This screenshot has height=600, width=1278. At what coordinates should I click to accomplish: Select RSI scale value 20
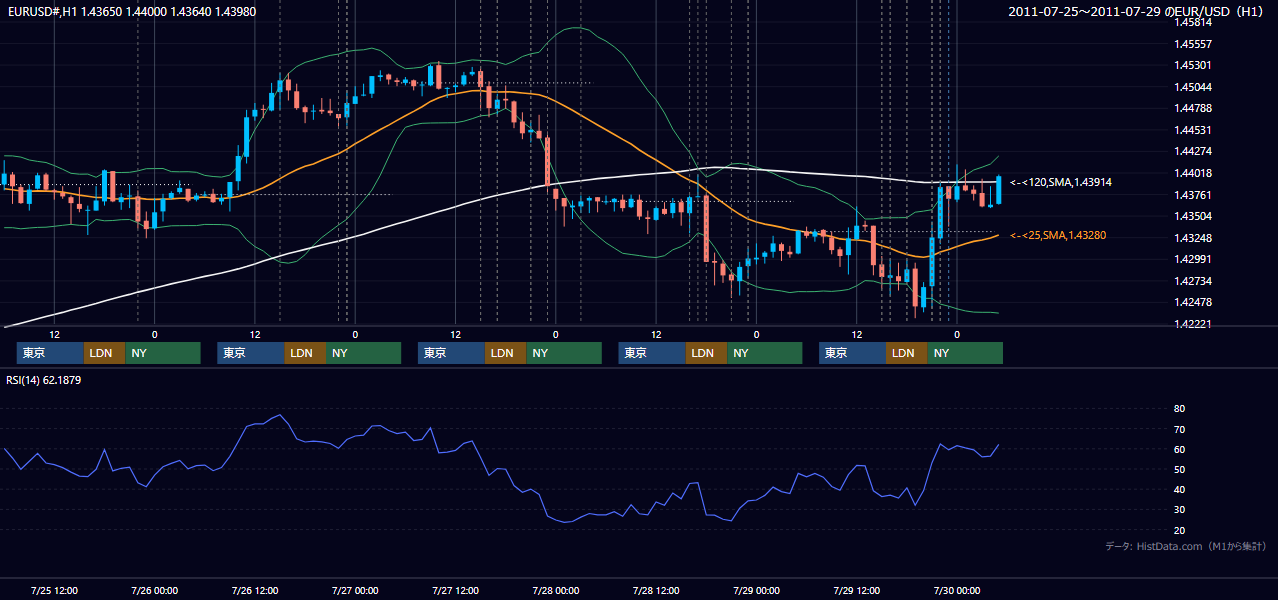pyautogui.click(x=1179, y=530)
